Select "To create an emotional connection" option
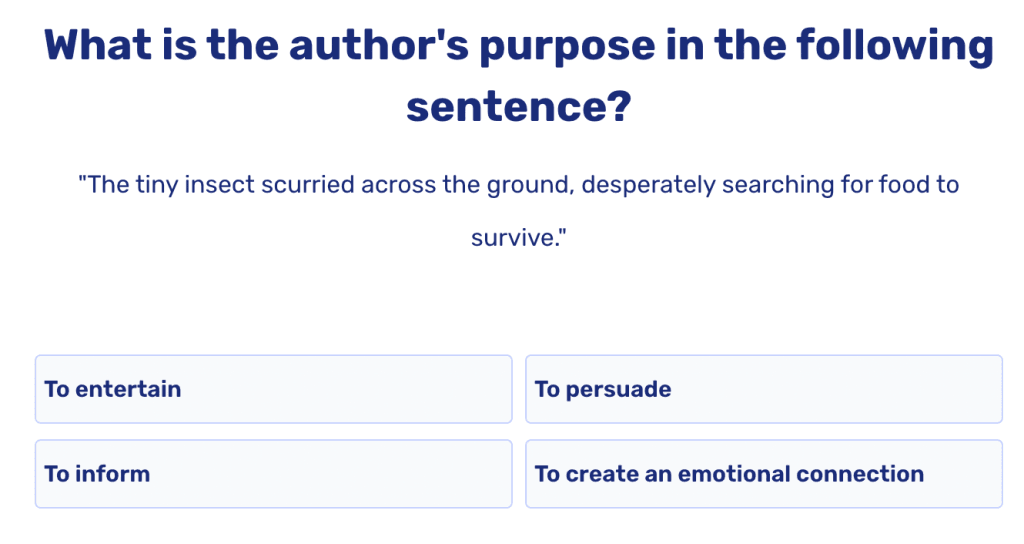 point(763,474)
